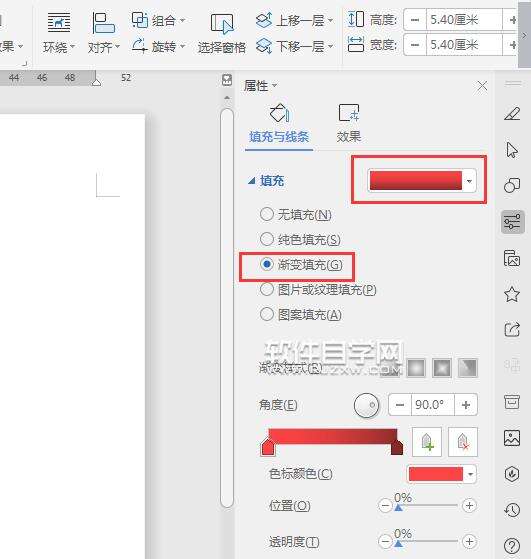This screenshot has height=559, width=531.
Task: Select 纯色填充(S) option
Action: [300, 240]
